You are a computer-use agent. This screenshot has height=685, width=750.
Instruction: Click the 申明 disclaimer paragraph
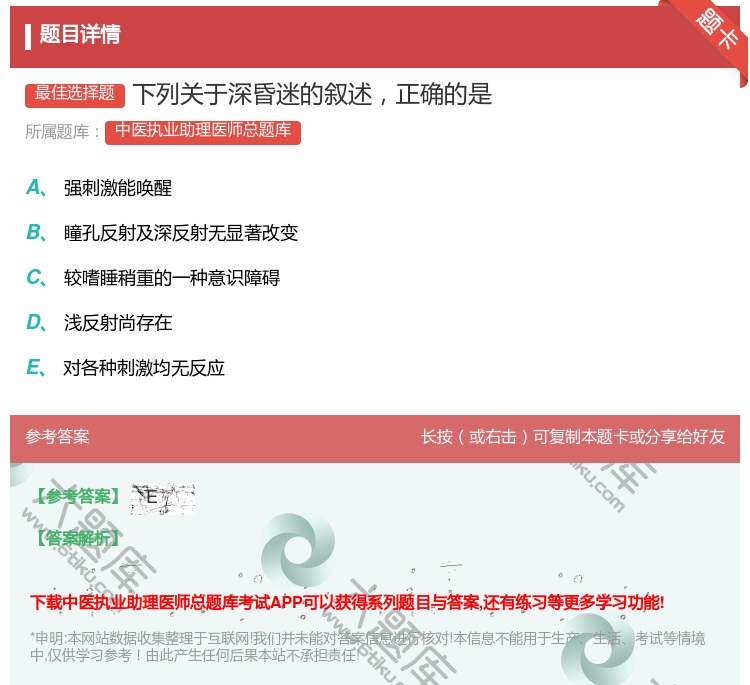point(367,647)
